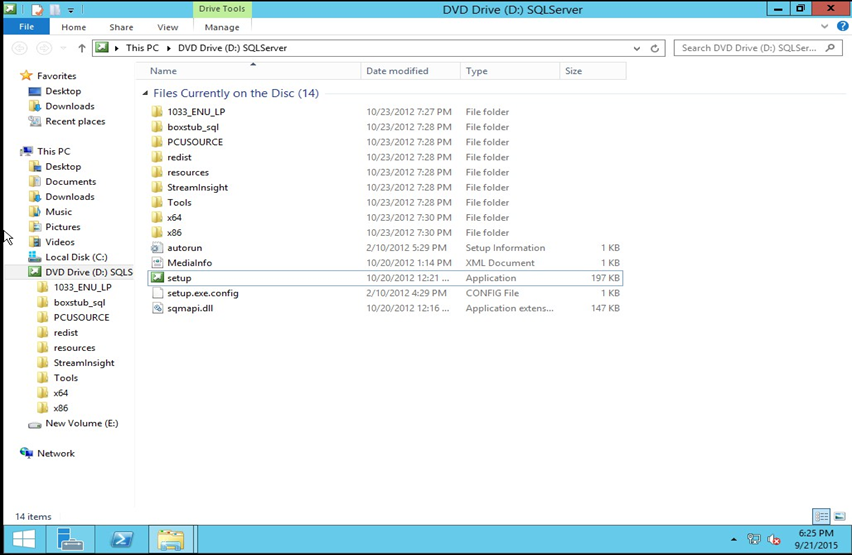Open Windows PowerShell from the taskbar

pyautogui.click(x=122, y=539)
